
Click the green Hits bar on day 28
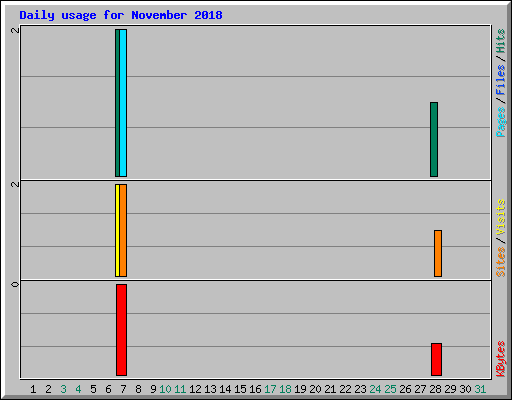[x=434, y=139]
